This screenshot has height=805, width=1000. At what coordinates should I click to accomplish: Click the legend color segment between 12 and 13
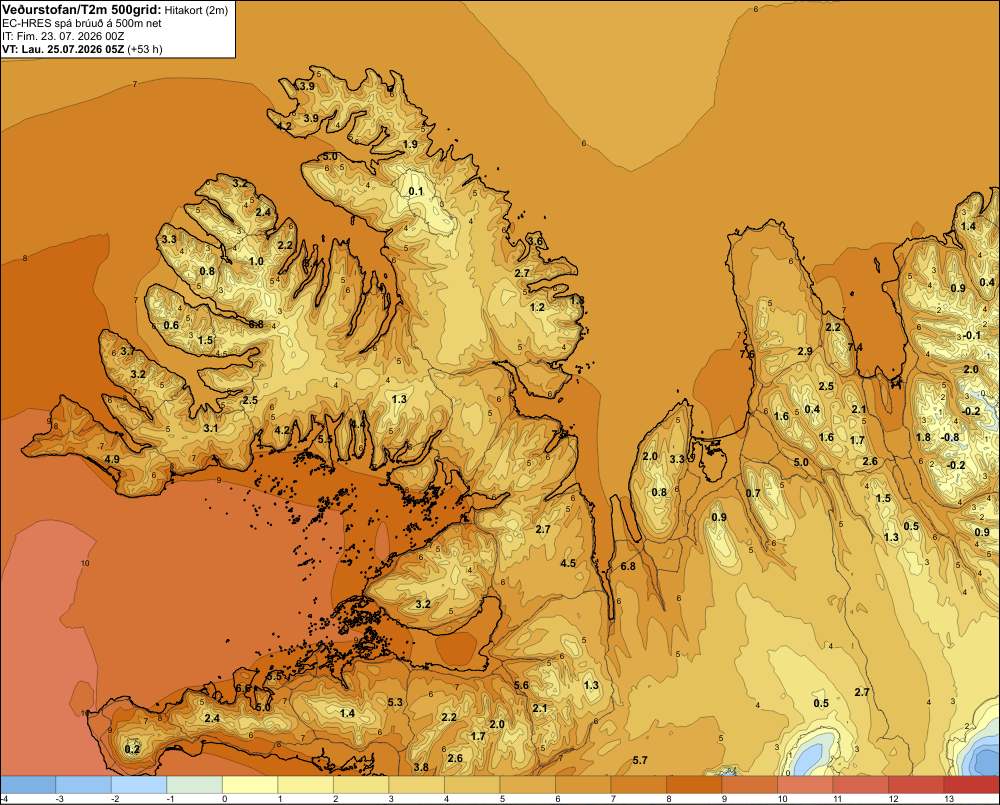tap(916, 785)
